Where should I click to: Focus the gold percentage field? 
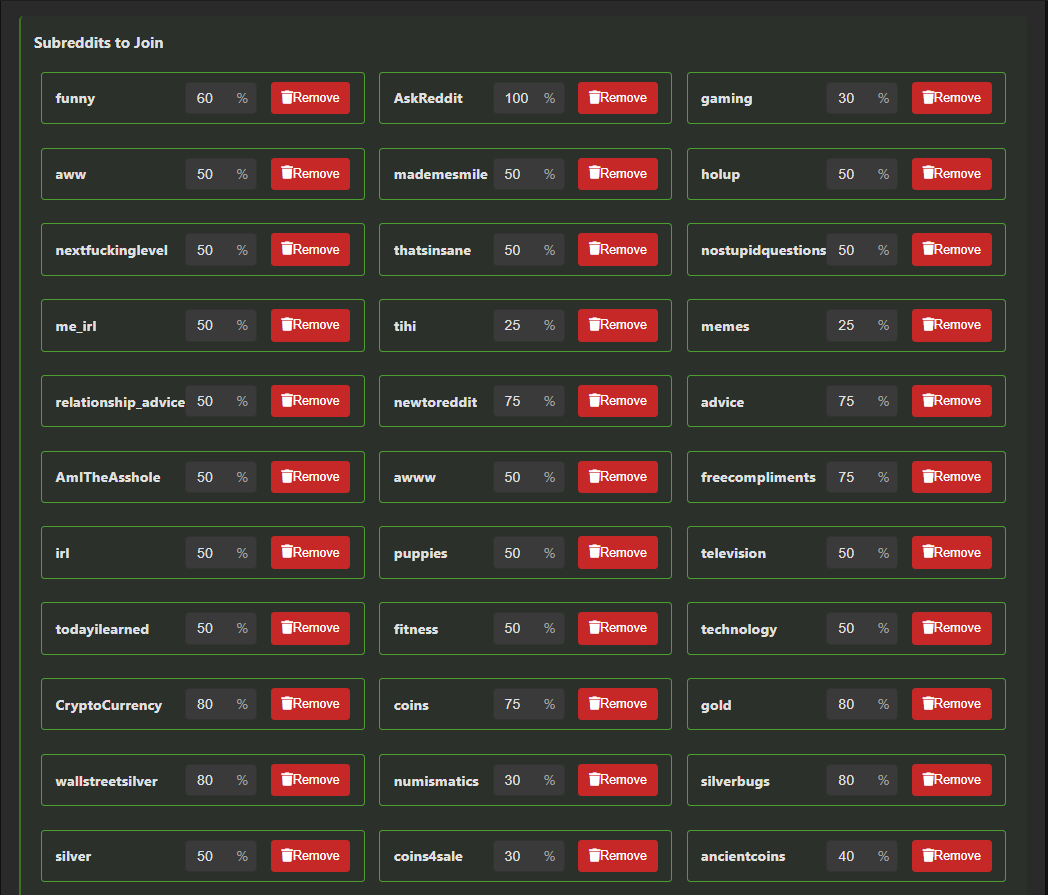click(x=862, y=705)
